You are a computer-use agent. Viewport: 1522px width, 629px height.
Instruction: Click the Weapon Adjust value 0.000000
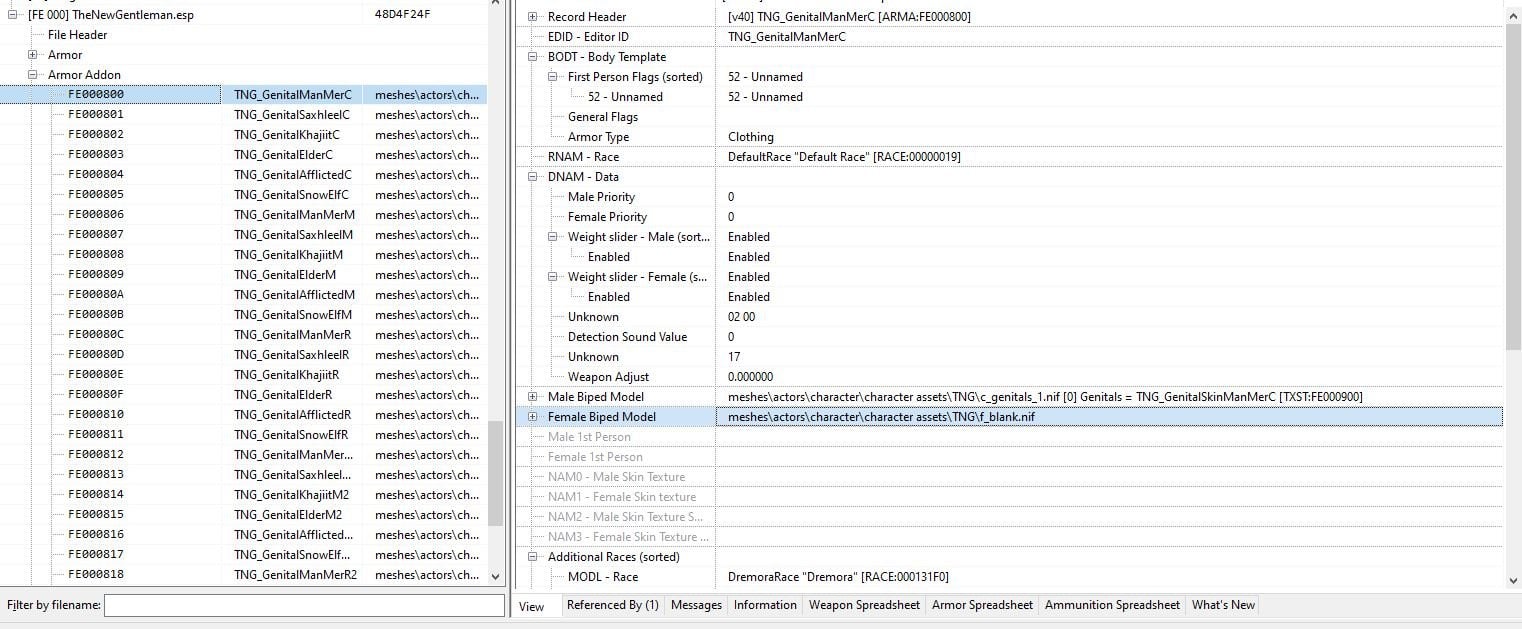click(750, 377)
